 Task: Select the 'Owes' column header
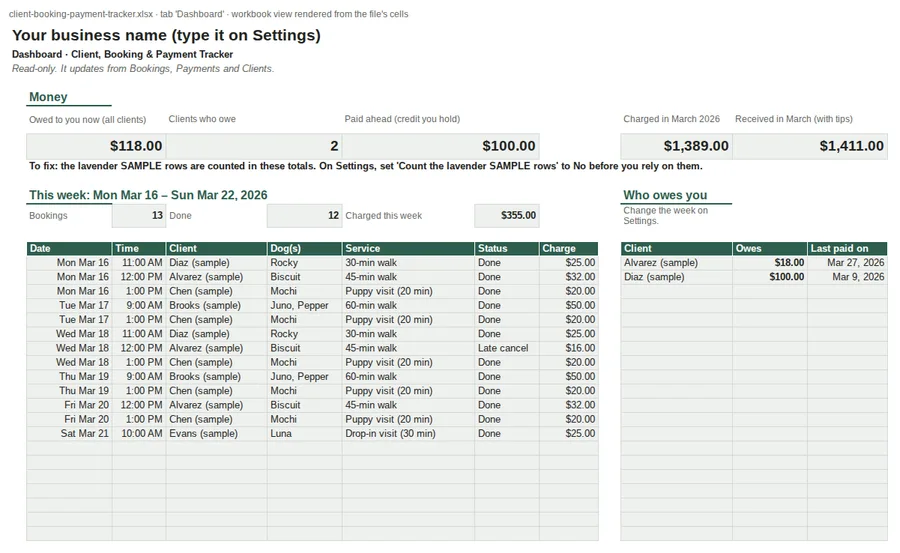tap(770, 249)
